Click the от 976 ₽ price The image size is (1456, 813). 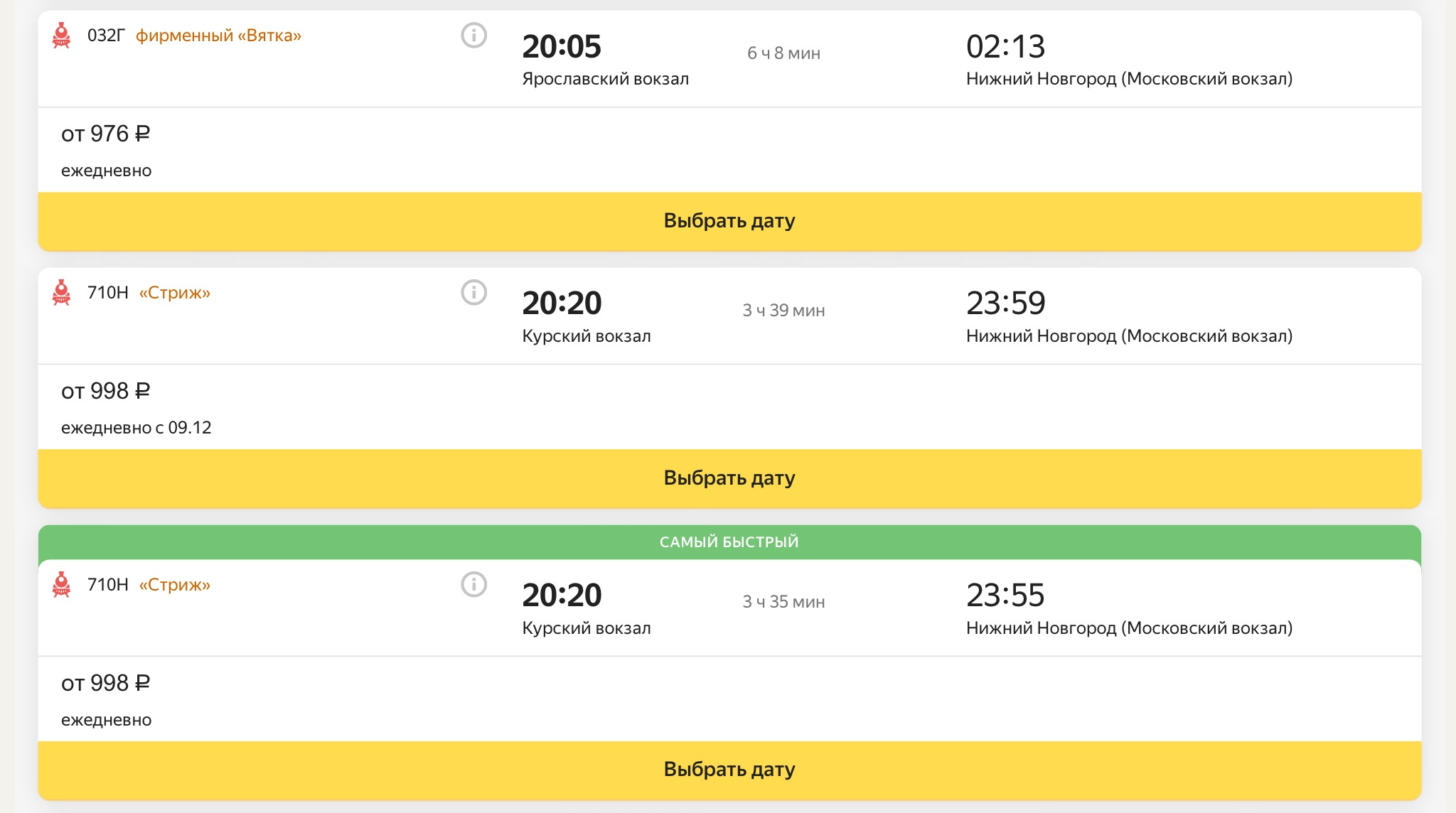pyautogui.click(x=105, y=134)
